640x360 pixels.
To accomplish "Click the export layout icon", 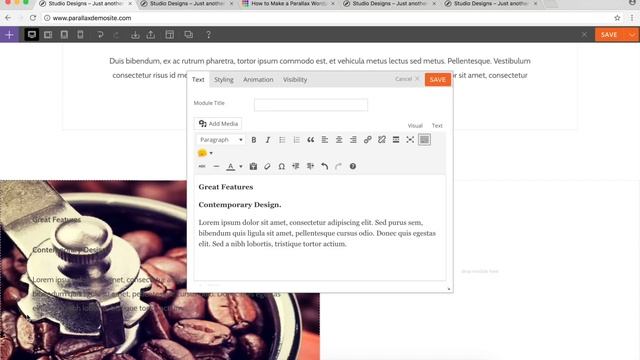I will coord(151,35).
